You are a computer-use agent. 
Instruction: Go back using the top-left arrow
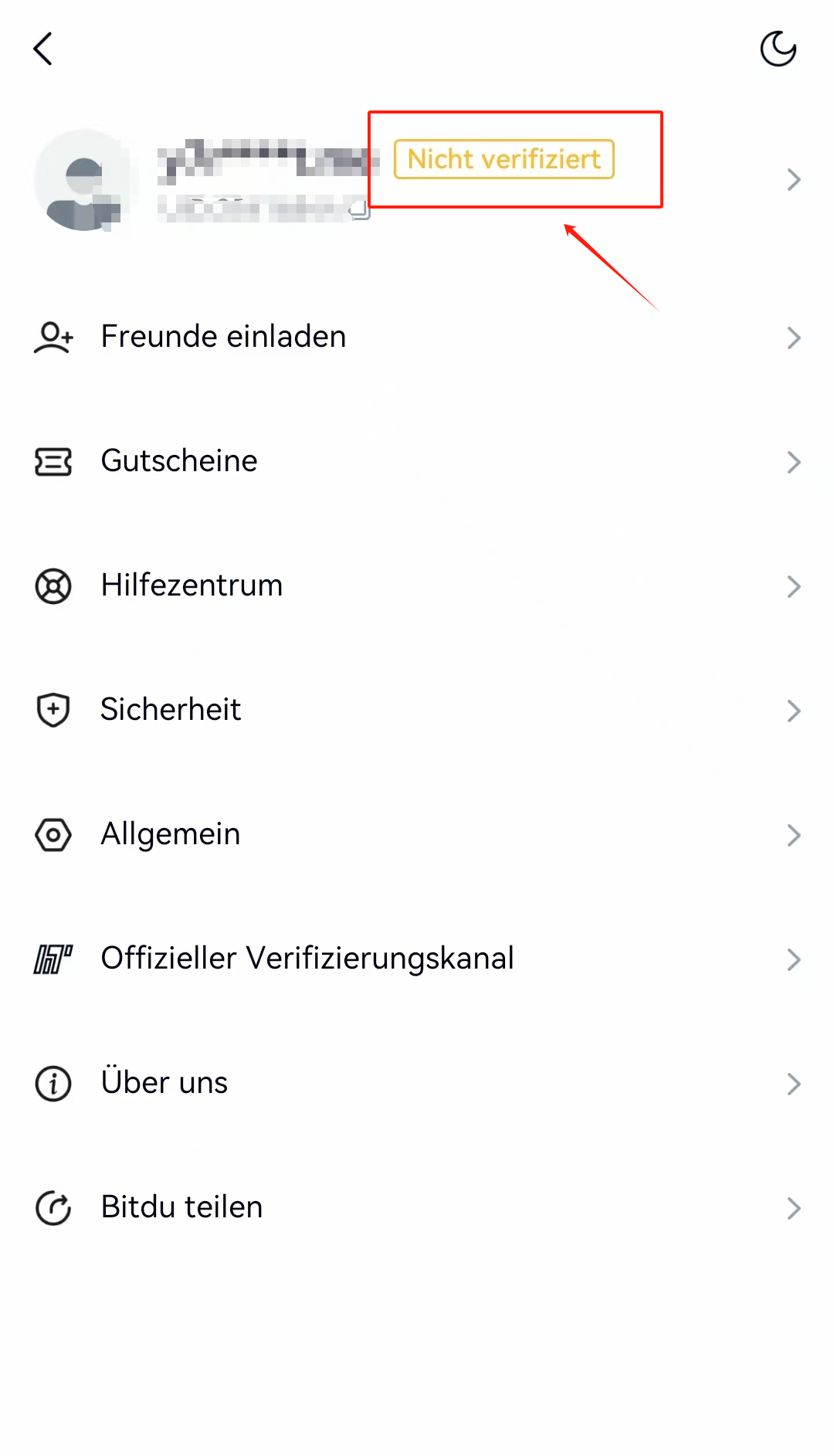point(43,49)
